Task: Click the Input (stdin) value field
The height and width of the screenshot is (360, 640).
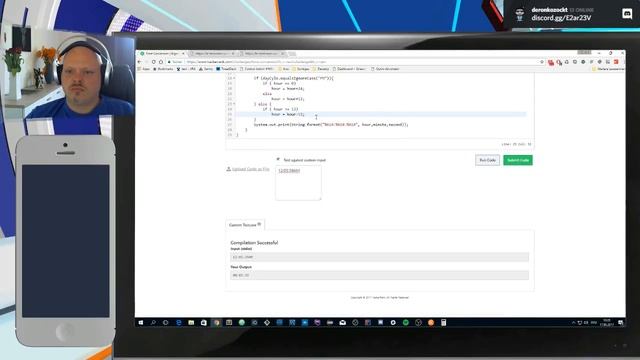Action: tap(379, 257)
